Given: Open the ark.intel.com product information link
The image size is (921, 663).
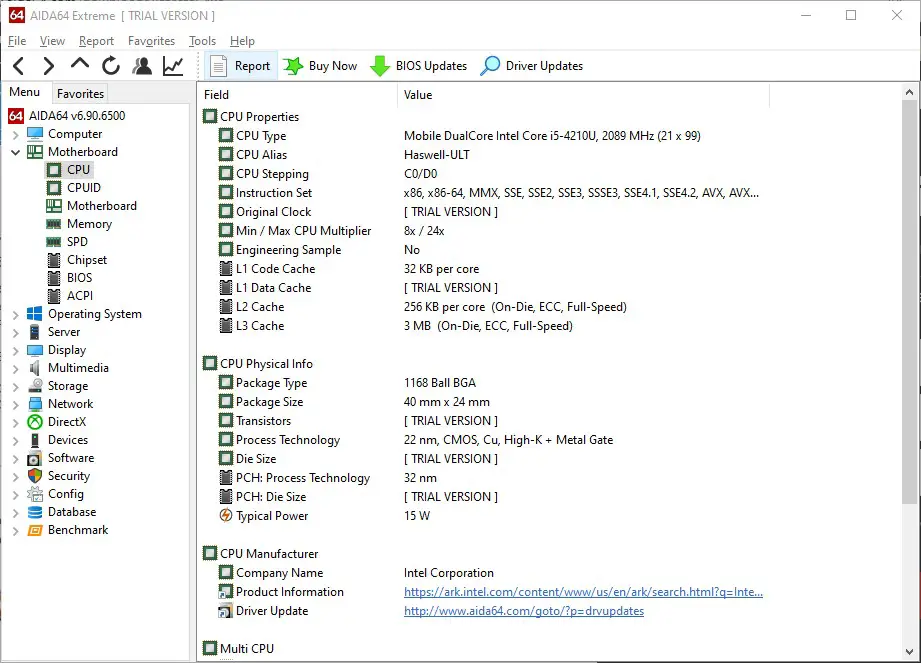Looking at the screenshot, I should tap(583, 592).
